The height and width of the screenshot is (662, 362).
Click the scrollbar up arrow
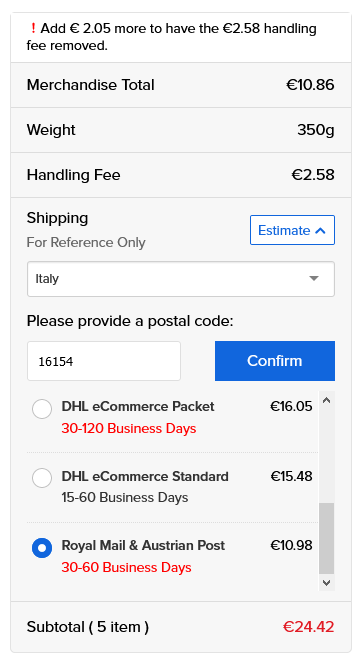point(326,401)
